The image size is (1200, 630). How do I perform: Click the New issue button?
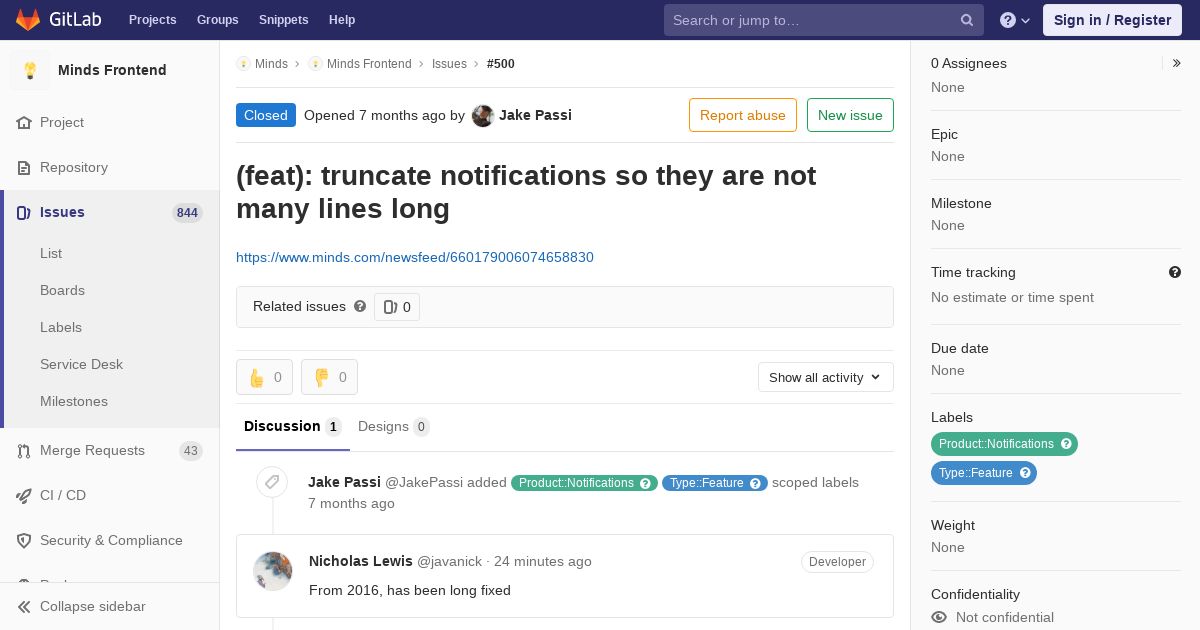click(850, 115)
